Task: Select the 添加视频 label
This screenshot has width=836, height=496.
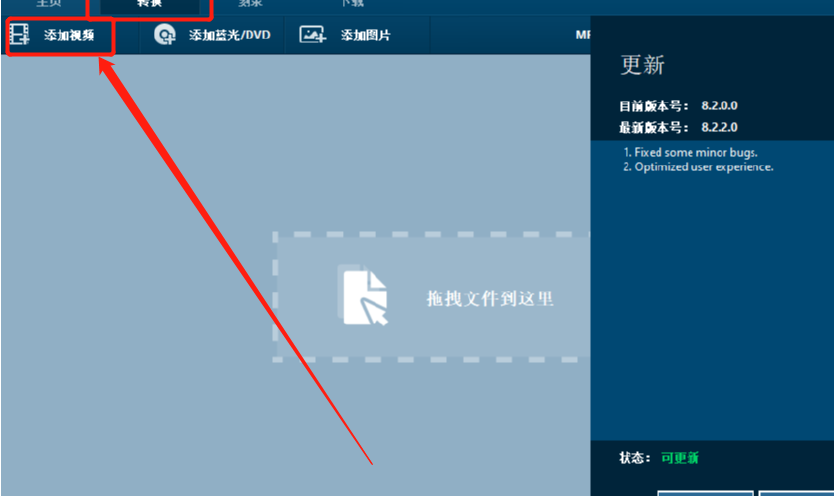Action: click(69, 35)
